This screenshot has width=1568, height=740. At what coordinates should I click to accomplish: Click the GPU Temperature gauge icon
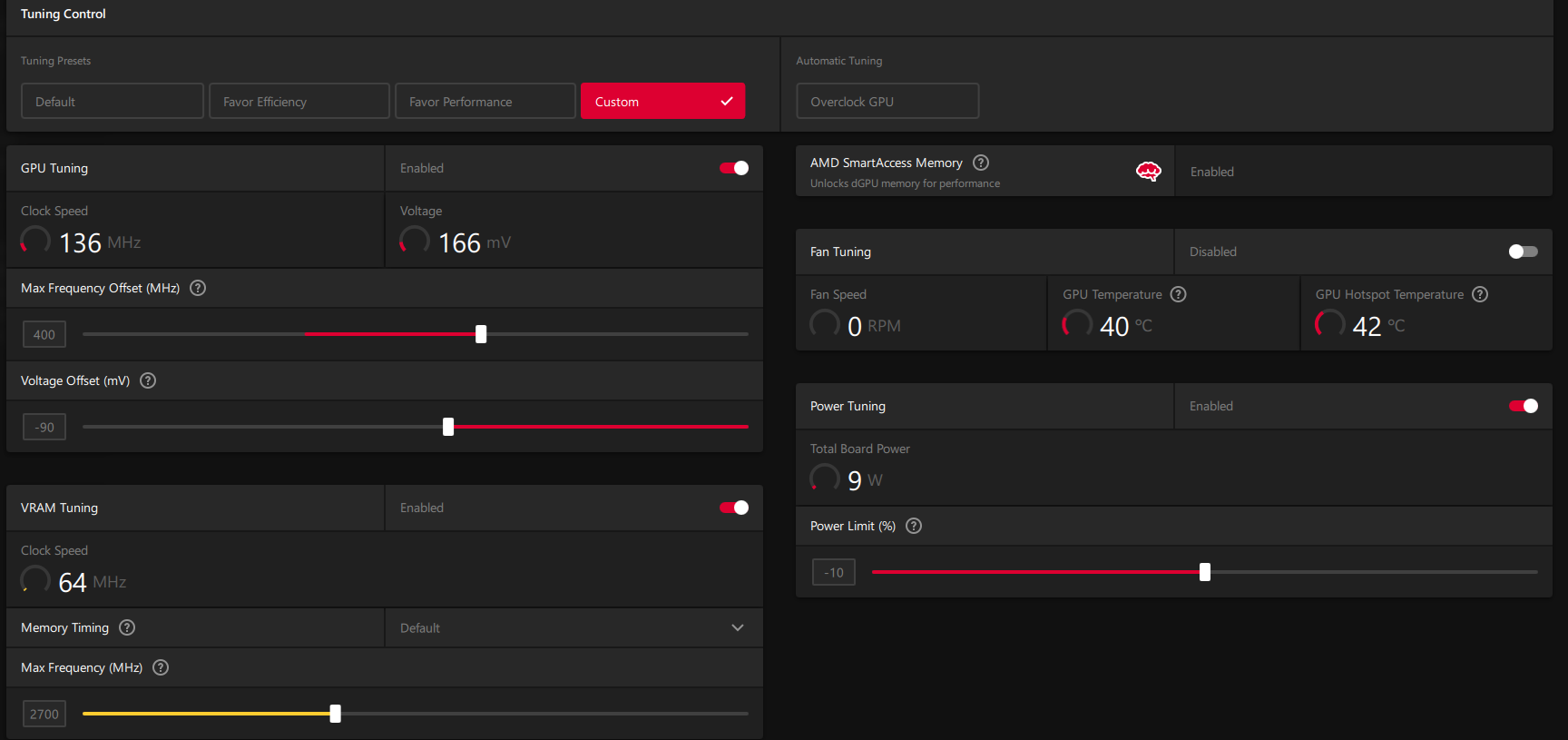tap(1077, 324)
